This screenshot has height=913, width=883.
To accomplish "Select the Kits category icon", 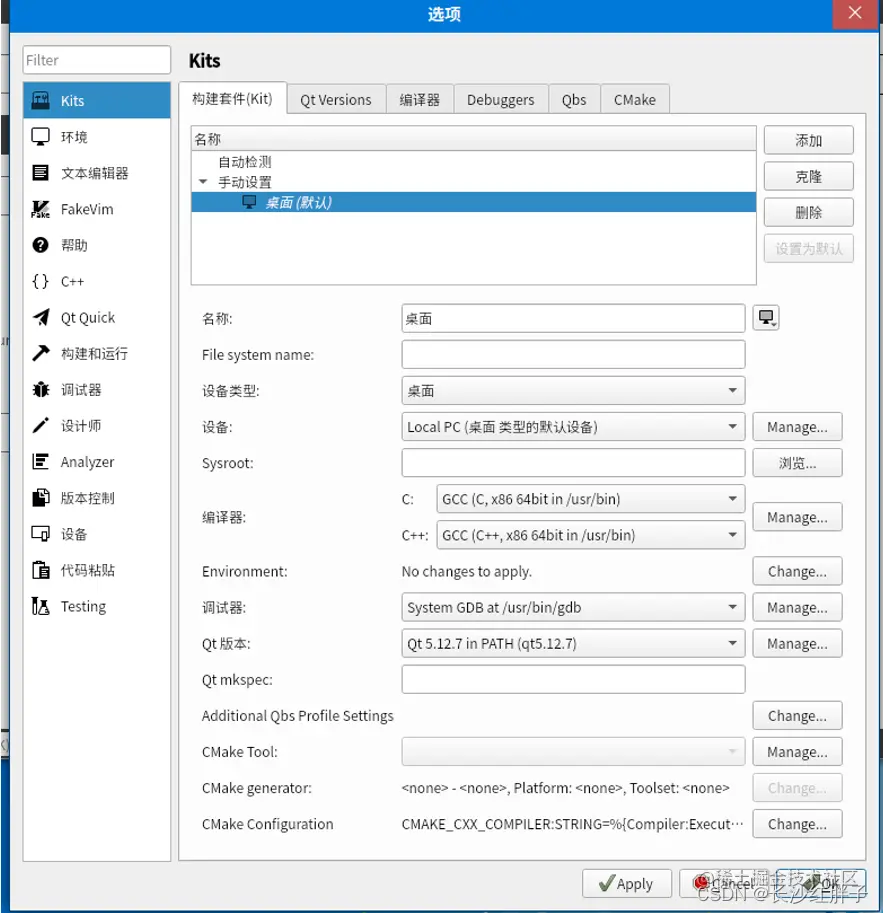I will point(40,101).
